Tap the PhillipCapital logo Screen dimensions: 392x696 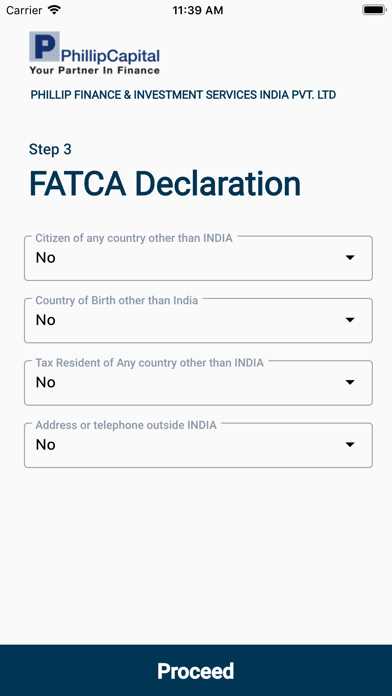point(95,52)
